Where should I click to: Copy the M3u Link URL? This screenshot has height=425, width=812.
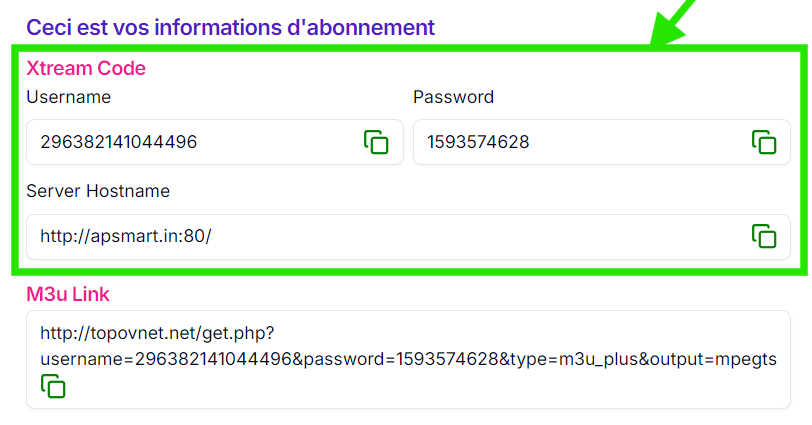point(53,386)
